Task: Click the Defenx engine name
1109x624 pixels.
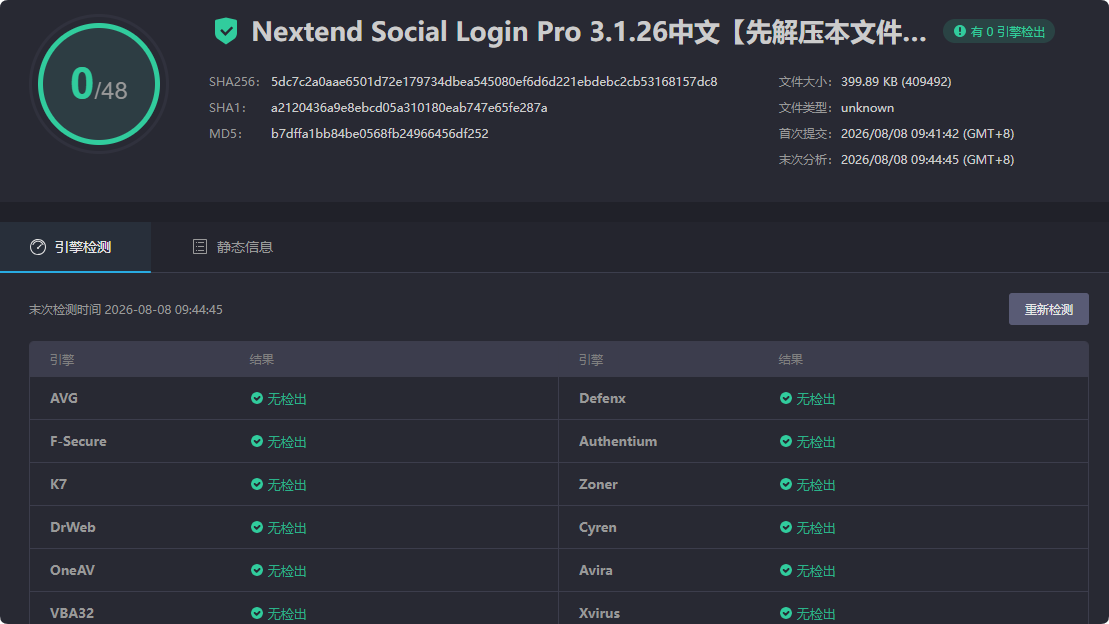Action: pyautogui.click(x=602, y=398)
